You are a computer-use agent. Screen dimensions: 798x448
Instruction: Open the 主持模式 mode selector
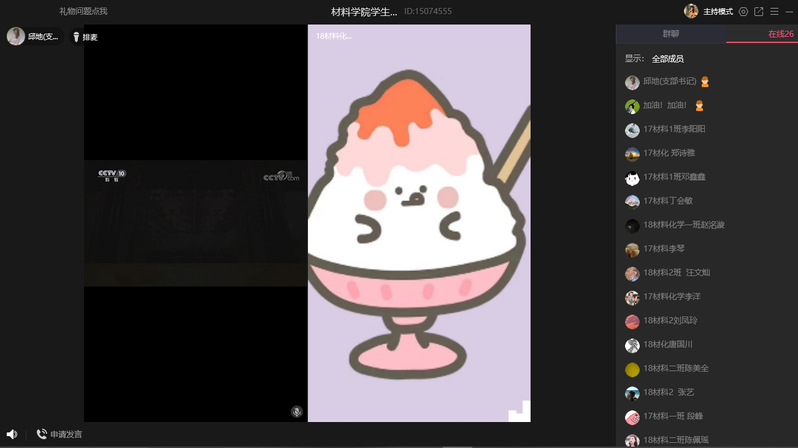click(x=718, y=12)
